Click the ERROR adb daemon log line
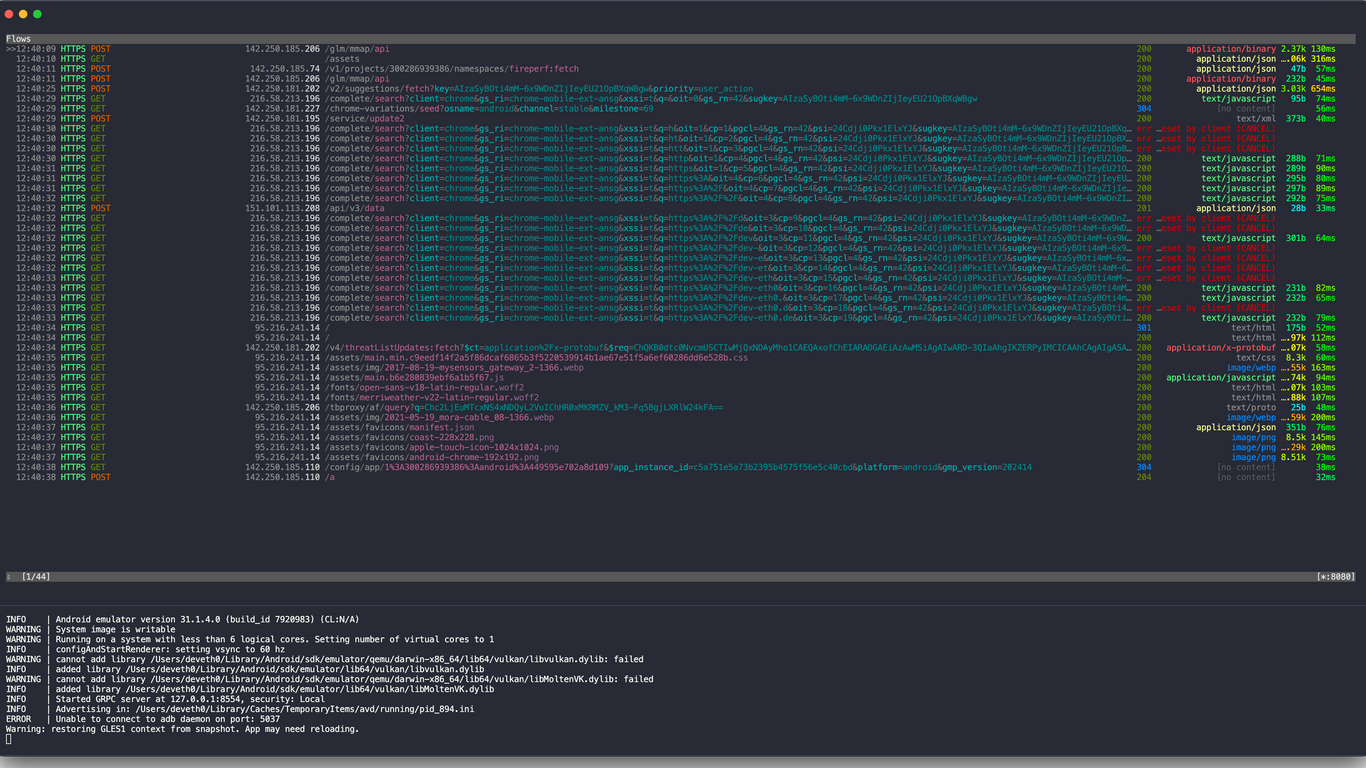The height and width of the screenshot is (768, 1366). click(x=143, y=719)
